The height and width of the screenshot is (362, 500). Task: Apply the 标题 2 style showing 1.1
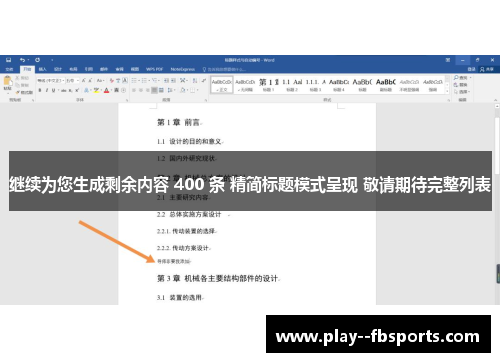click(292, 85)
